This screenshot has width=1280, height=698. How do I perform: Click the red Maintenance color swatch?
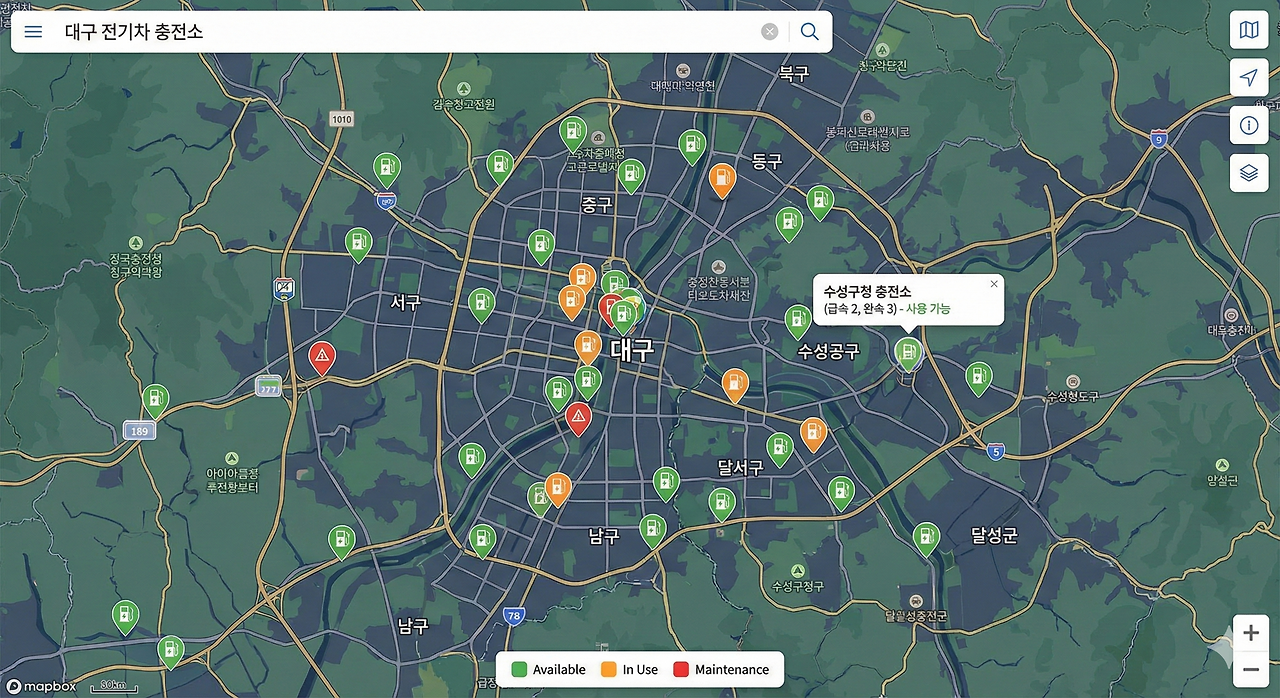(681, 670)
